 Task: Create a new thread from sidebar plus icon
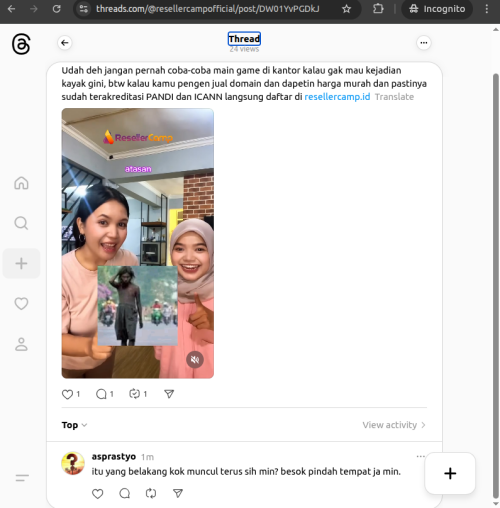pos(21,263)
